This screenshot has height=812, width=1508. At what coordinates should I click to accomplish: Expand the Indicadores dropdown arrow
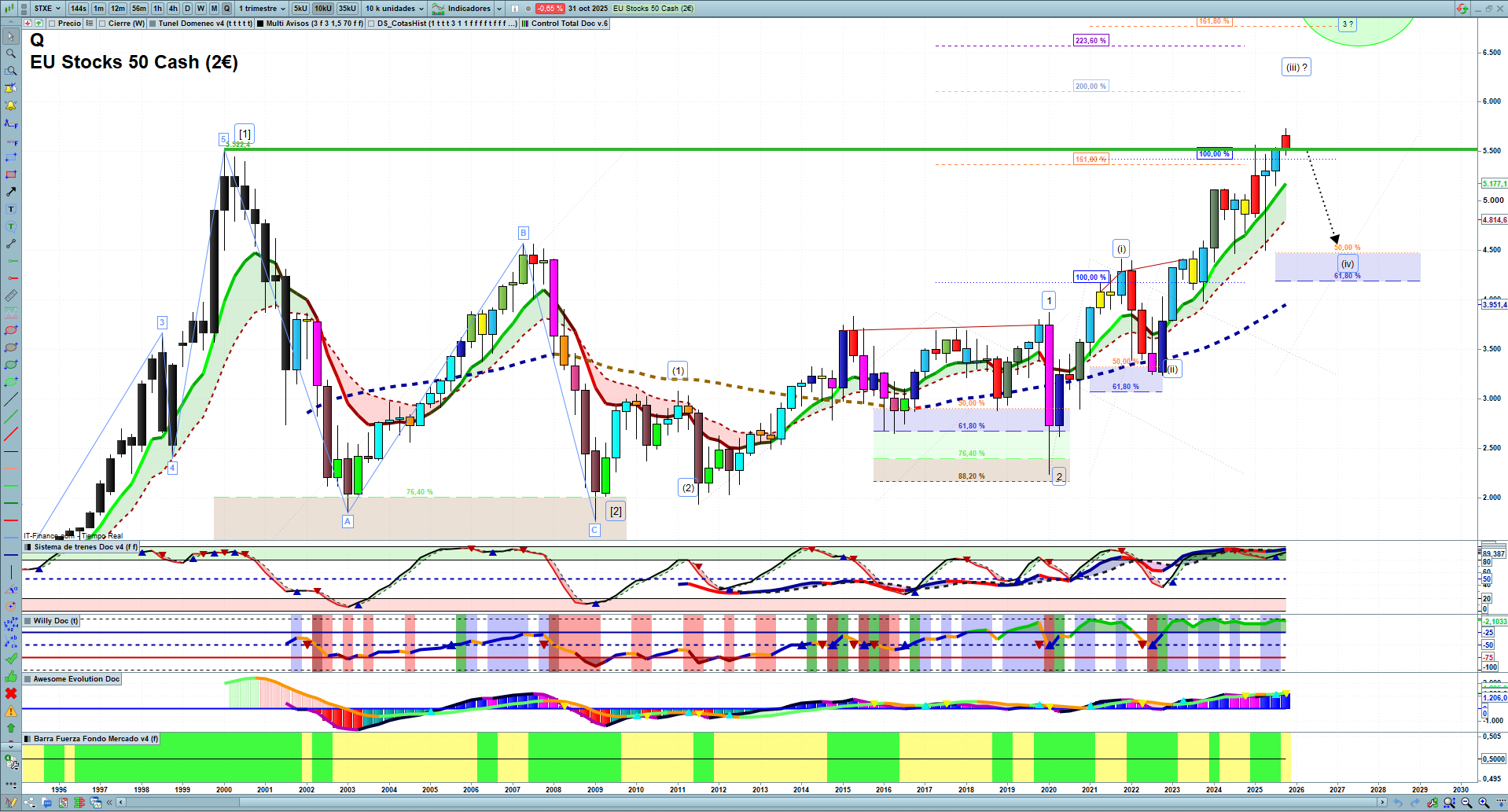[499, 9]
